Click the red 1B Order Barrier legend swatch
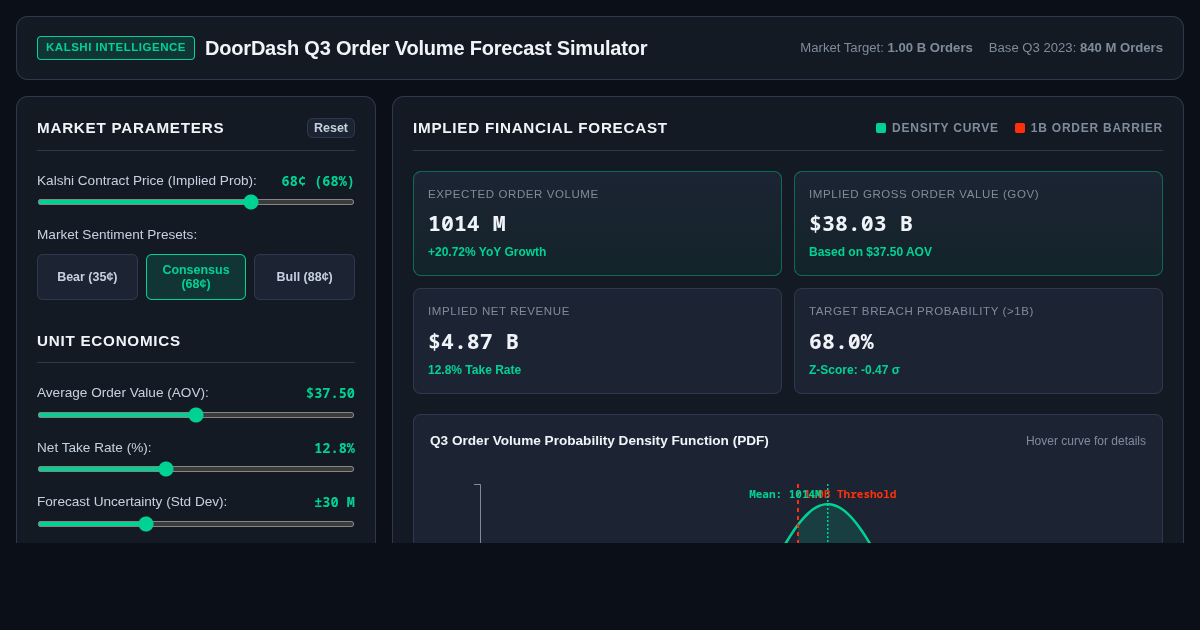1200x630 pixels. click(x=1020, y=128)
